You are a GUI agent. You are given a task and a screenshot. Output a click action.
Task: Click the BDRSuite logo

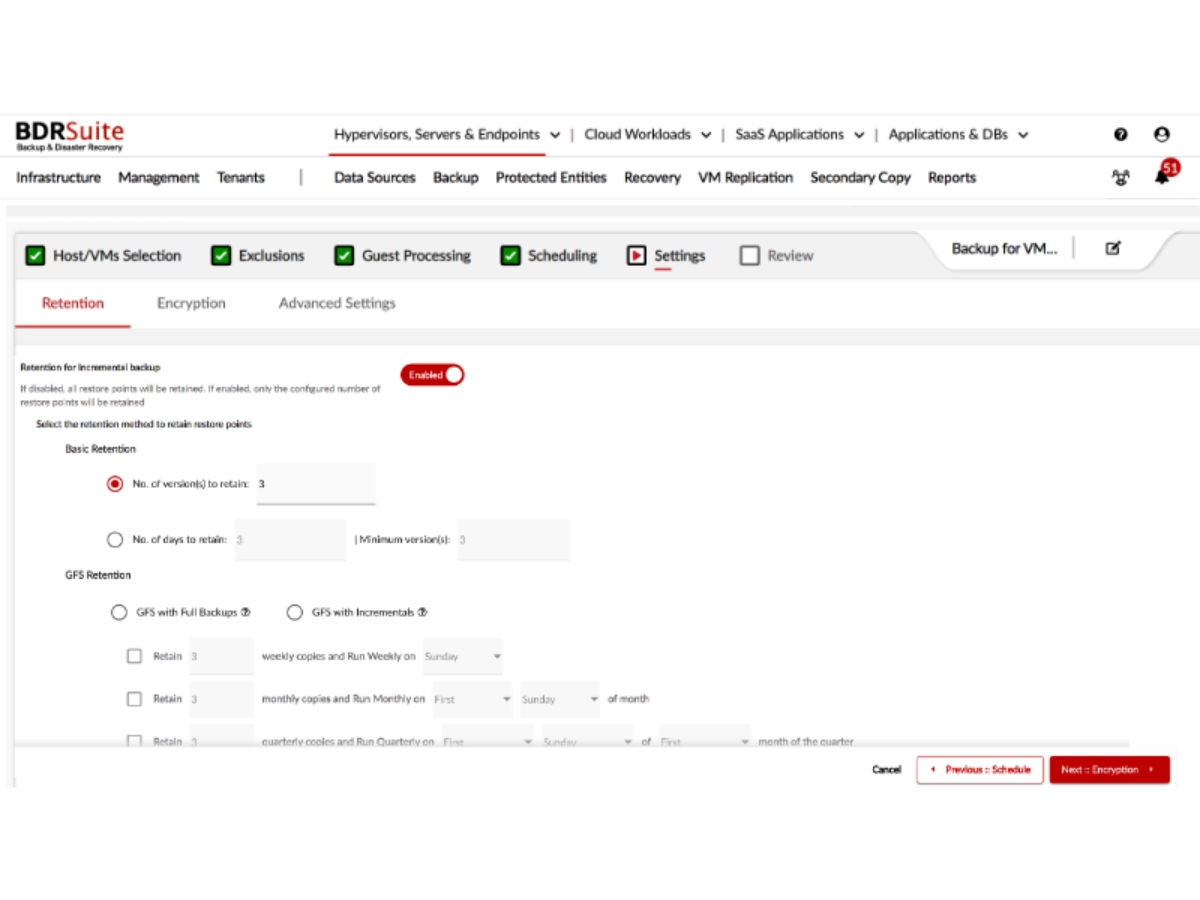pyautogui.click(x=70, y=136)
